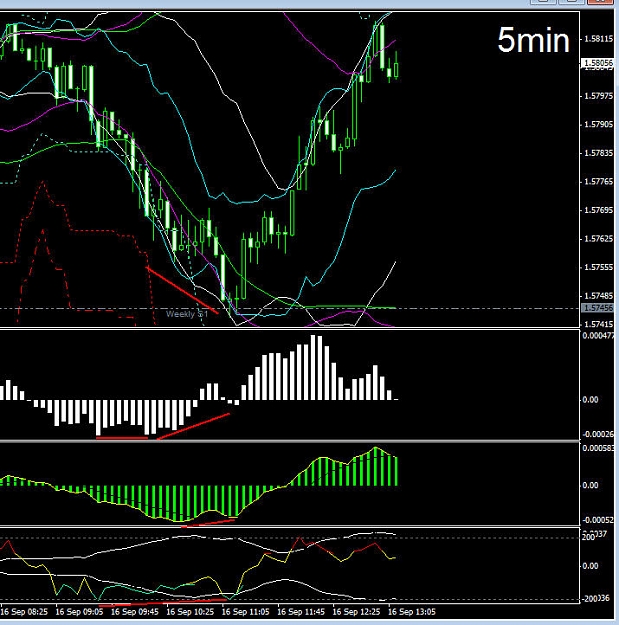Click price scale value 1.57695
Image resolution: width=619 pixels, height=625 pixels.
click(599, 210)
